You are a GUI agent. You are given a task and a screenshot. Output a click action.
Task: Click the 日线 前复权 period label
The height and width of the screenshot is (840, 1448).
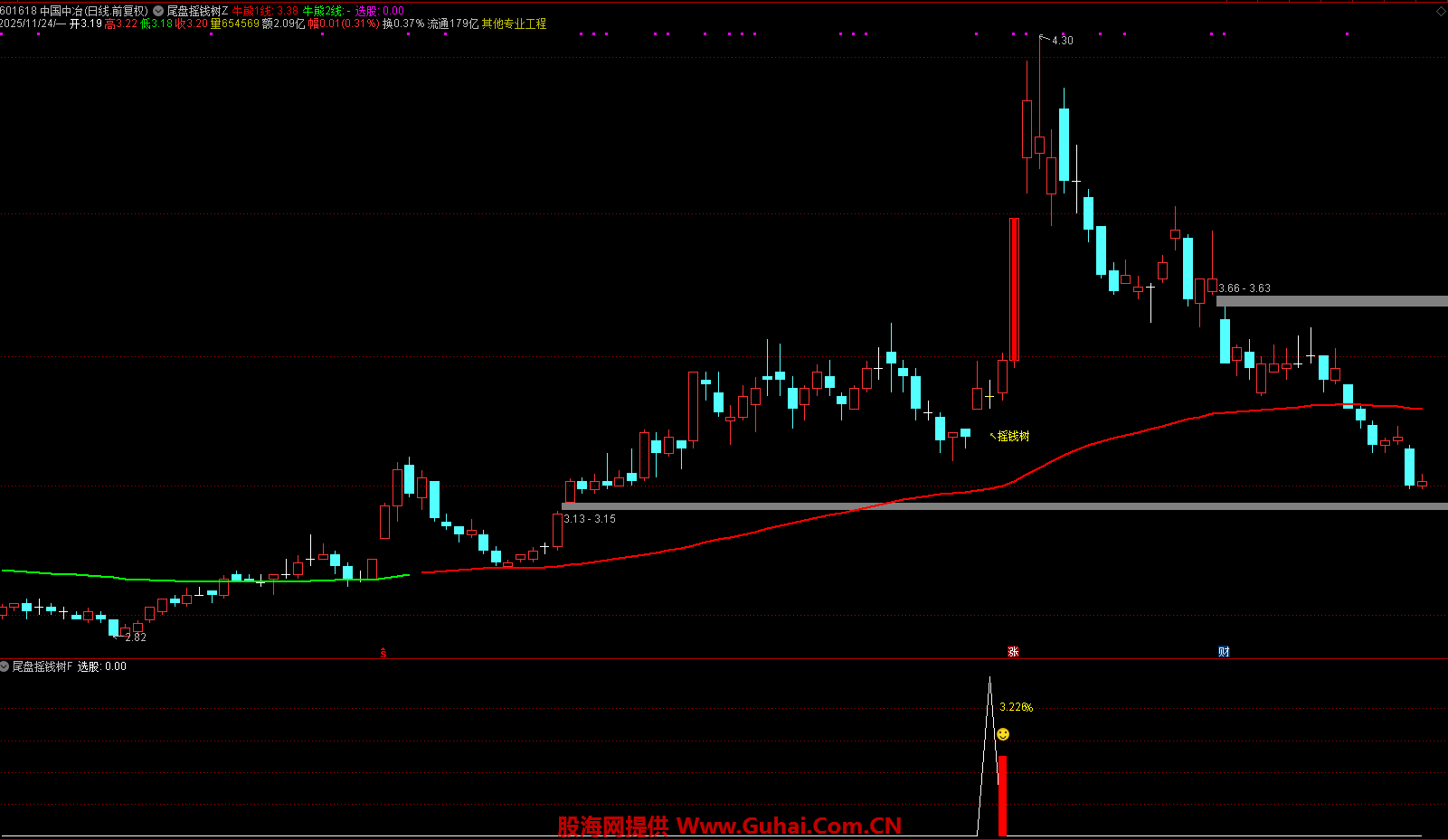tap(116, 11)
